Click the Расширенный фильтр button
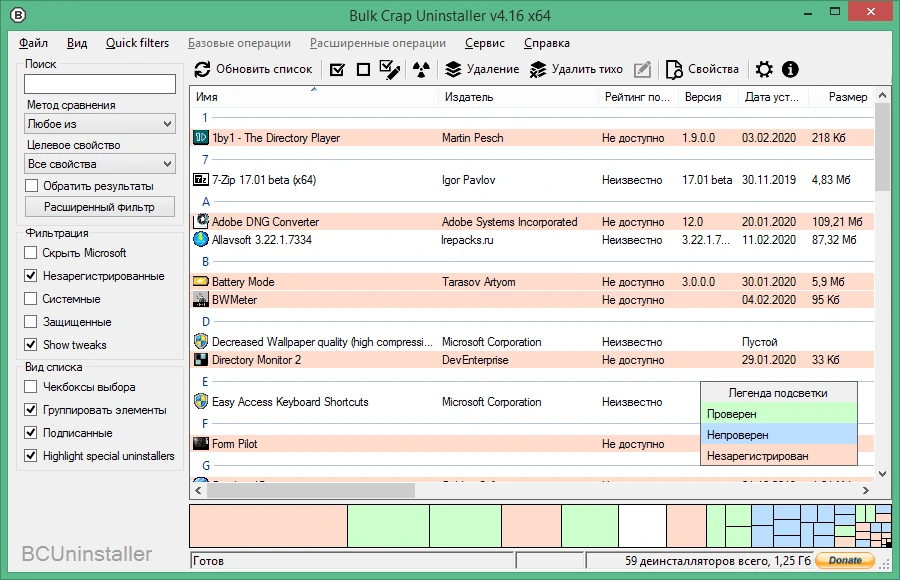Image resolution: width=900 pixels, height=580 pixels. point(100,207)
